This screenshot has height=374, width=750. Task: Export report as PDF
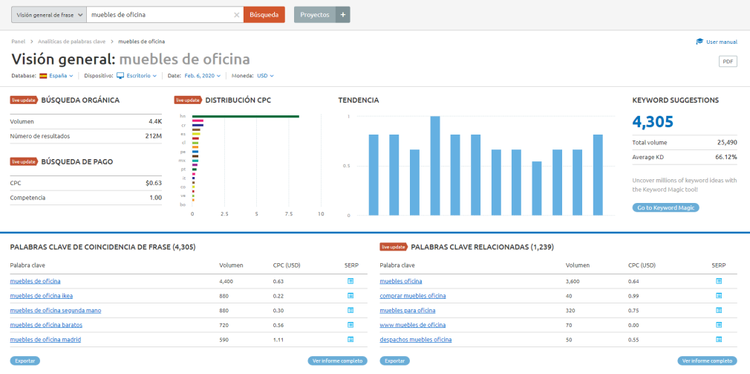[x=728, y=62]
